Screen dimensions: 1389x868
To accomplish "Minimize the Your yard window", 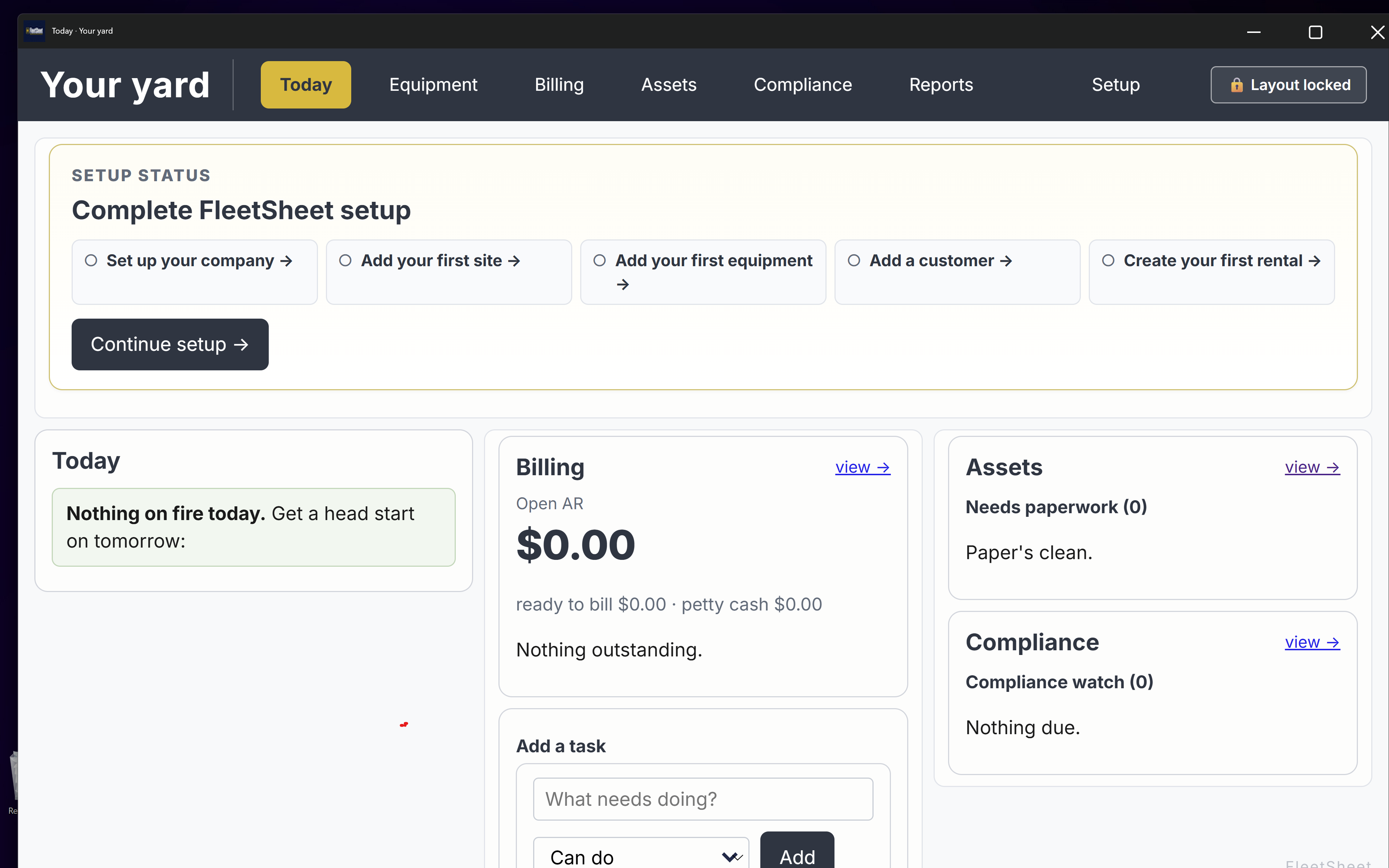I will click(x=1254, y=32).
